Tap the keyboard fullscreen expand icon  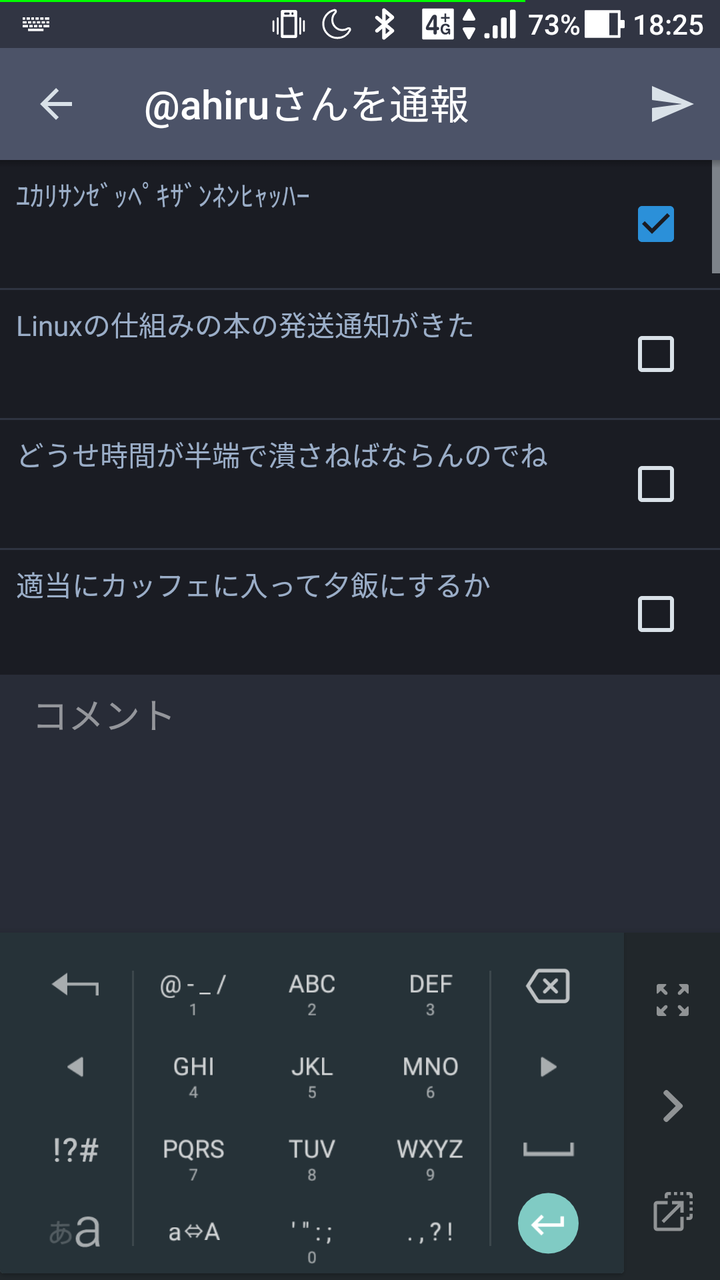tap(672, 999)
